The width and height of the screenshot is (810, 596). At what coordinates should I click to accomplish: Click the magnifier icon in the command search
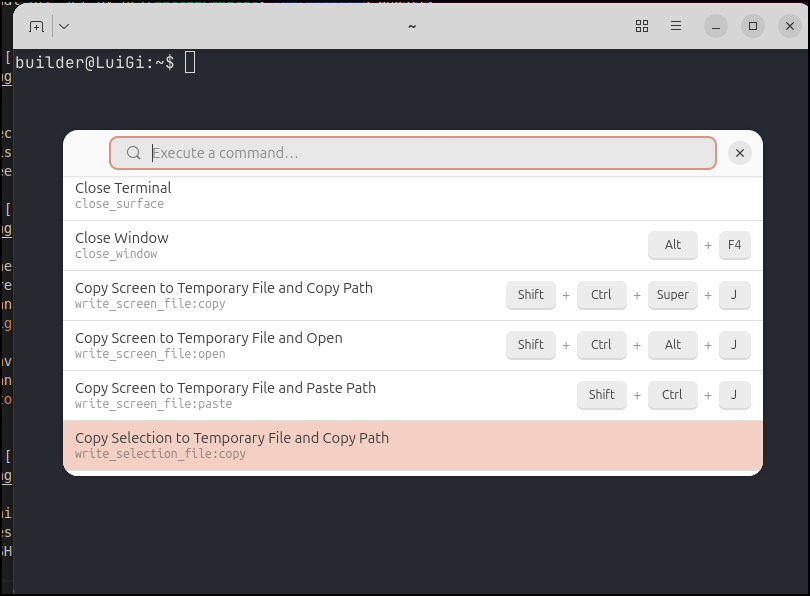coord(134,153)
